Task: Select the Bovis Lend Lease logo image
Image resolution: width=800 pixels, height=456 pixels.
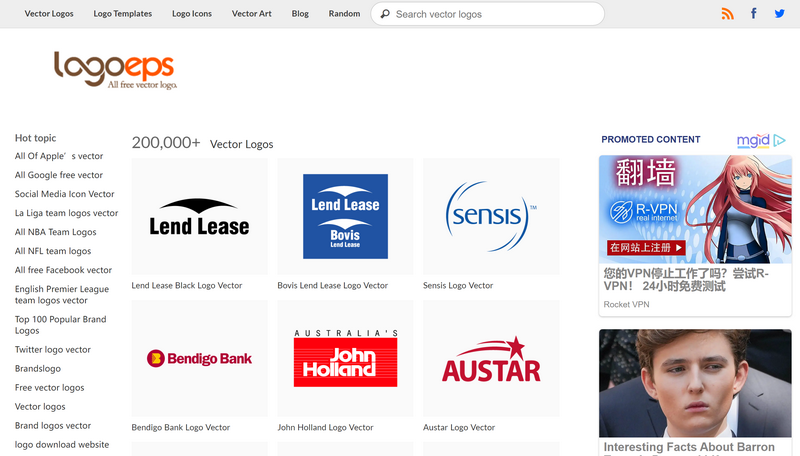Action: coord(345,216)
